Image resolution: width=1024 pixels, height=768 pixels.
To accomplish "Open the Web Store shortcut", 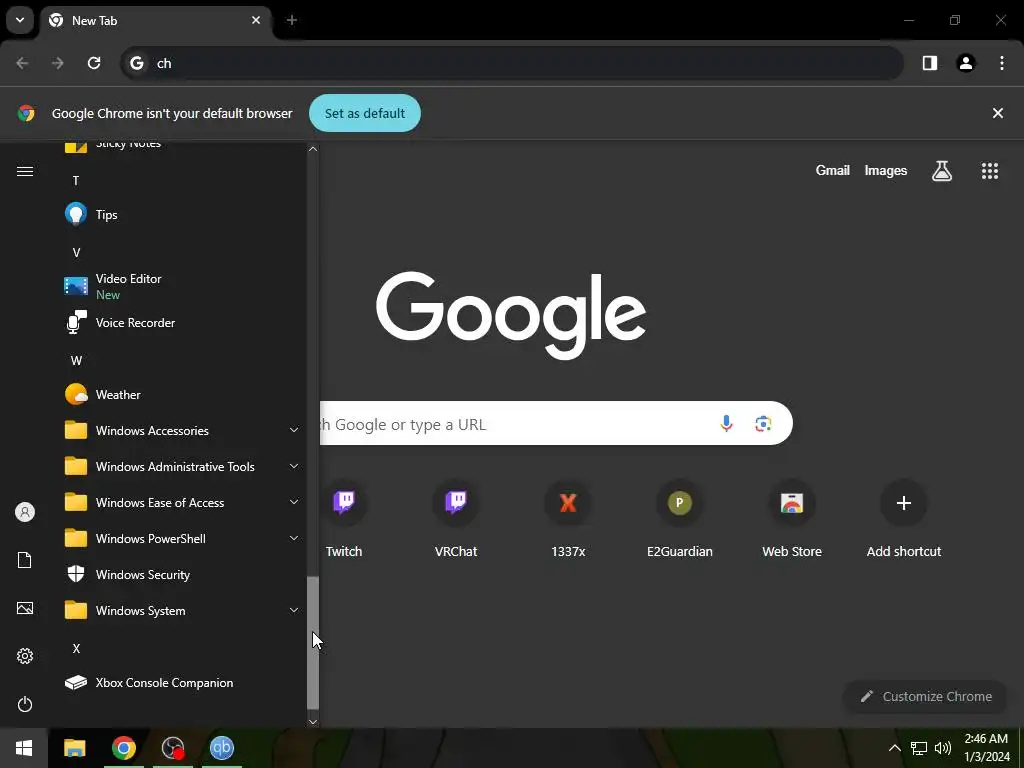I will click(x=792, y=519).
